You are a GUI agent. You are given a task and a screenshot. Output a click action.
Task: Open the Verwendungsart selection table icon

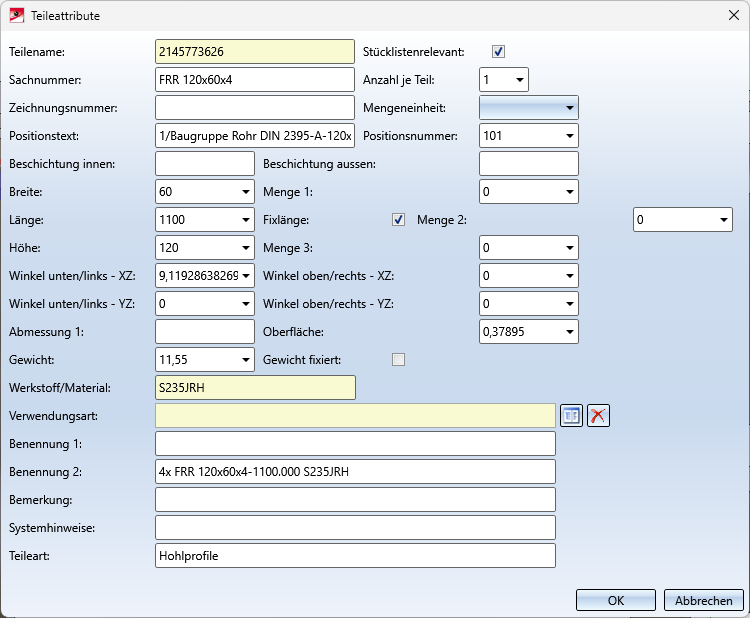[572, 416]
